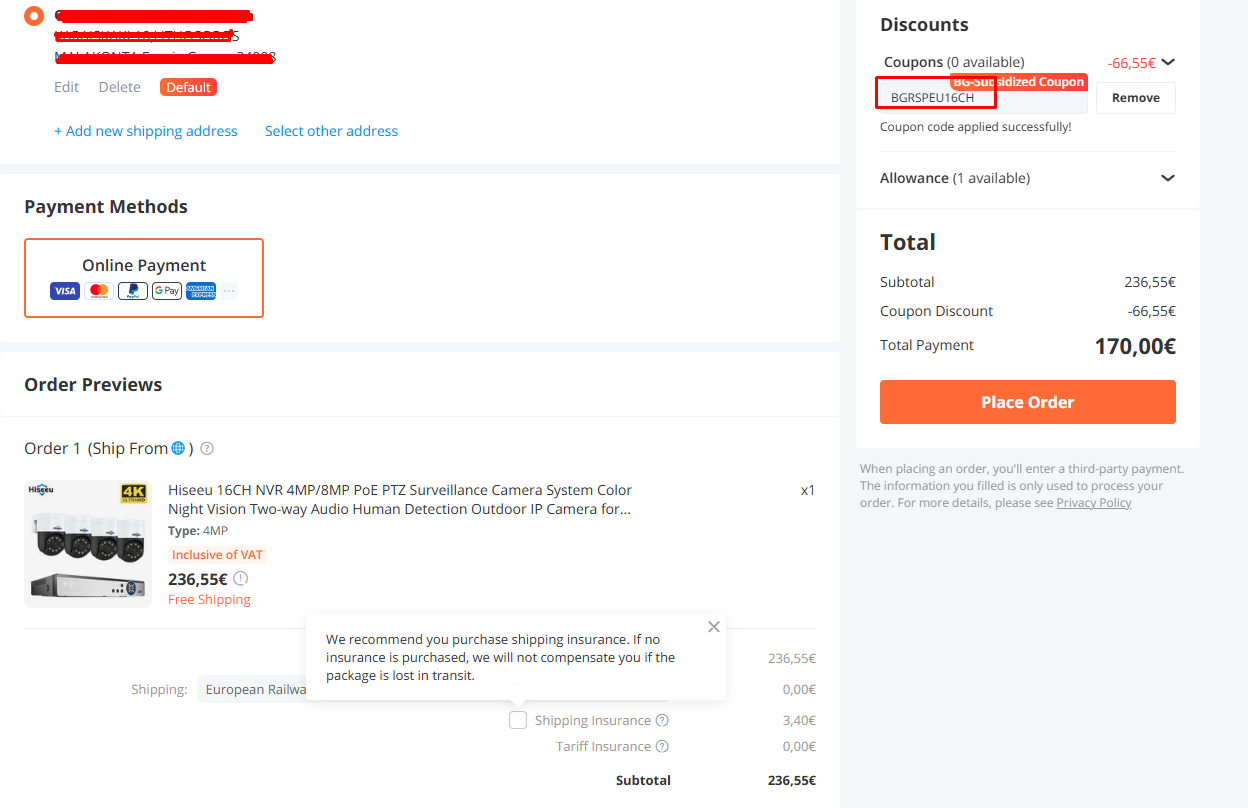Click the price info icon beside 236,55€

[241, 578]
